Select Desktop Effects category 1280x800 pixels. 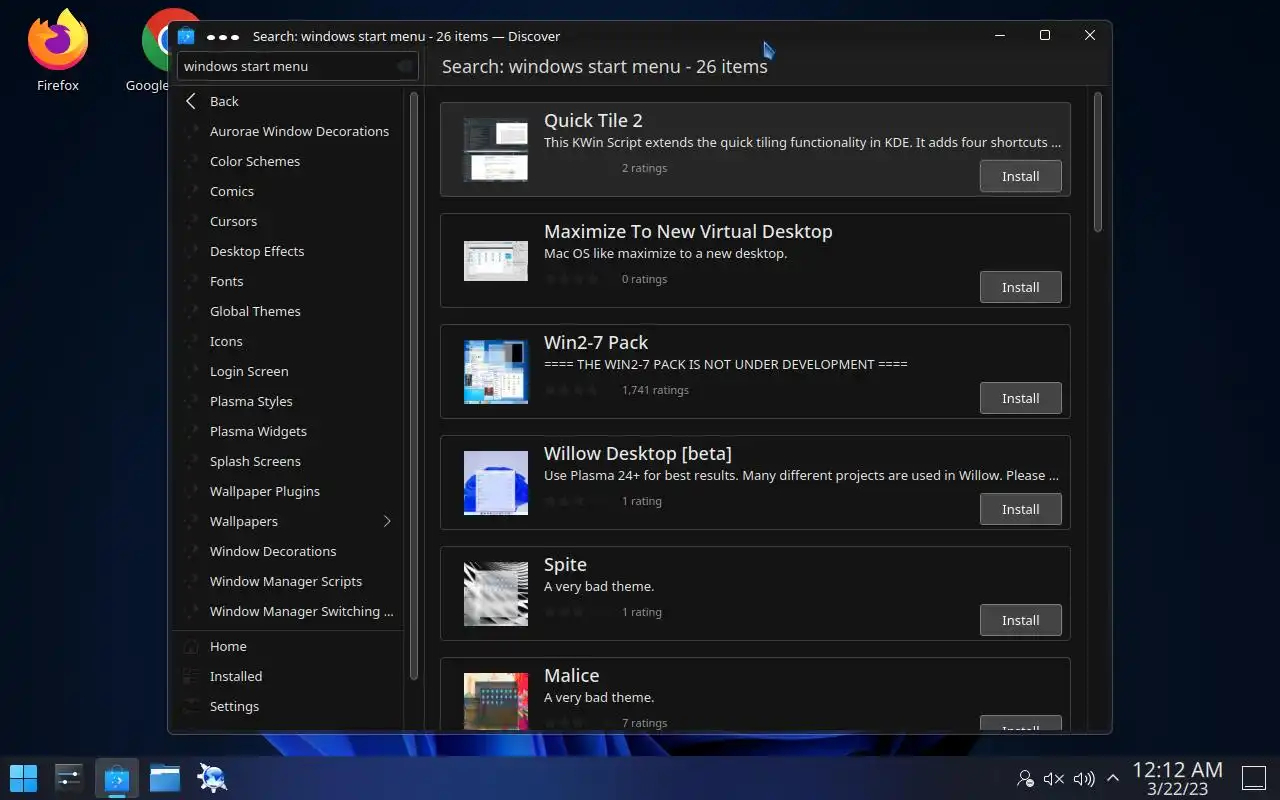[288, 251]
